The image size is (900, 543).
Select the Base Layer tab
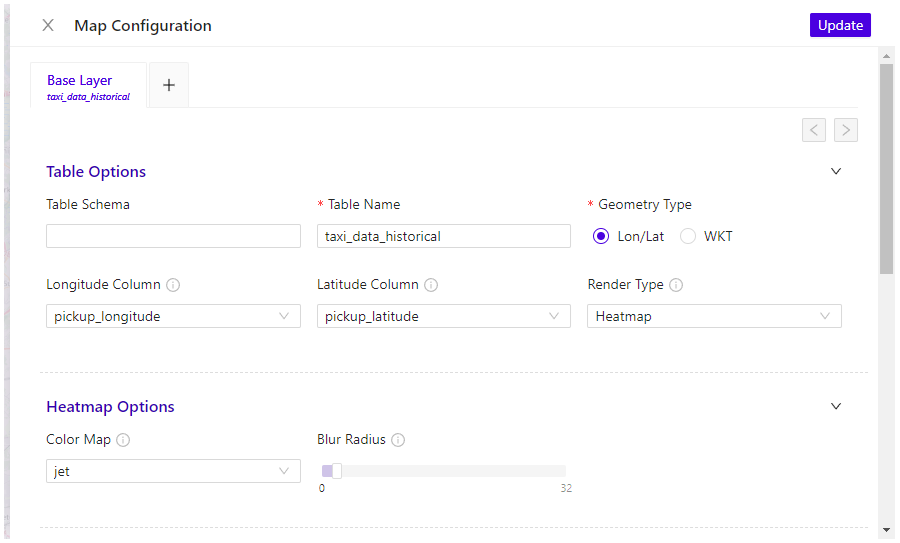point(88,86)
